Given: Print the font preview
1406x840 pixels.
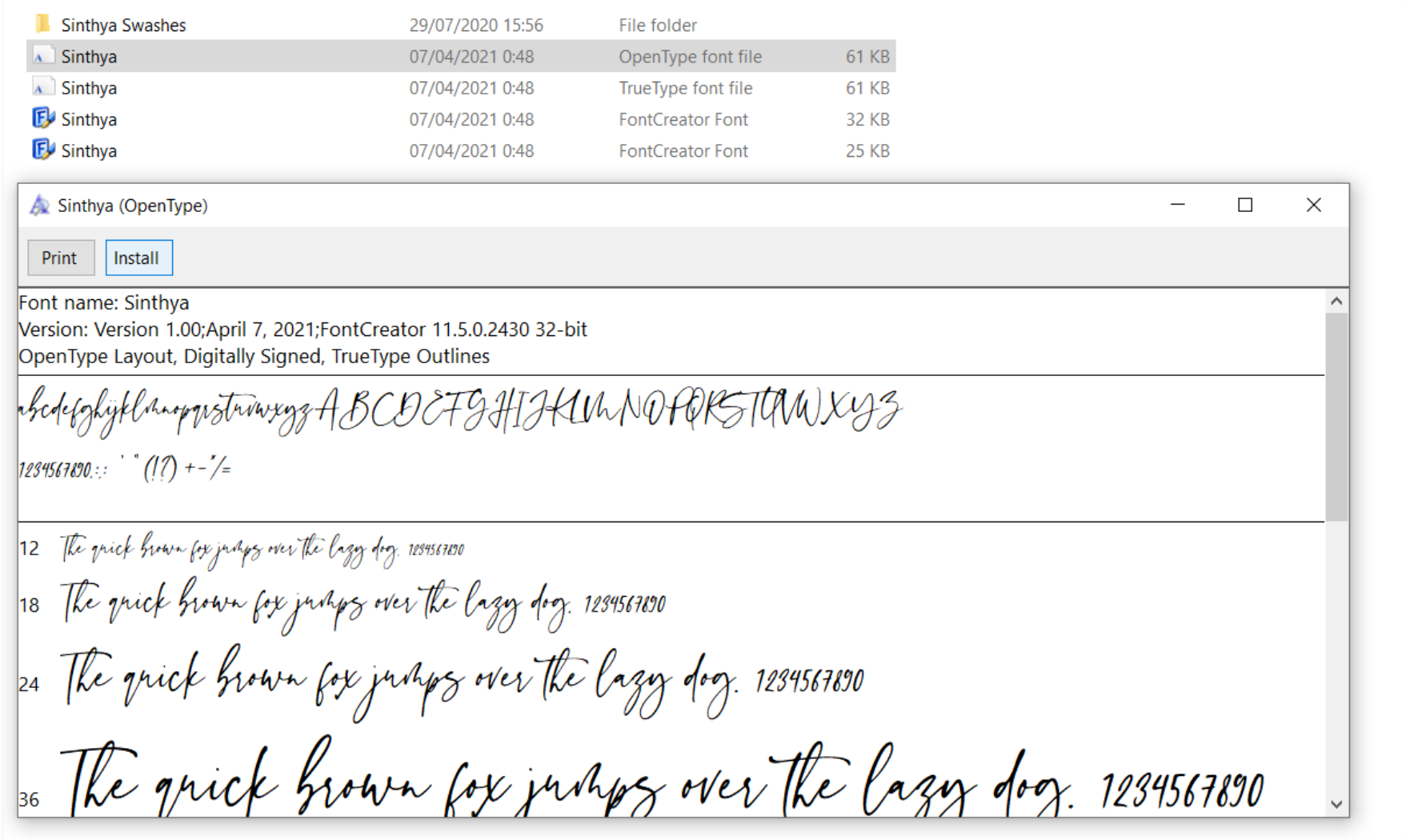Looking at the screenshot, I should pos(61,258).
